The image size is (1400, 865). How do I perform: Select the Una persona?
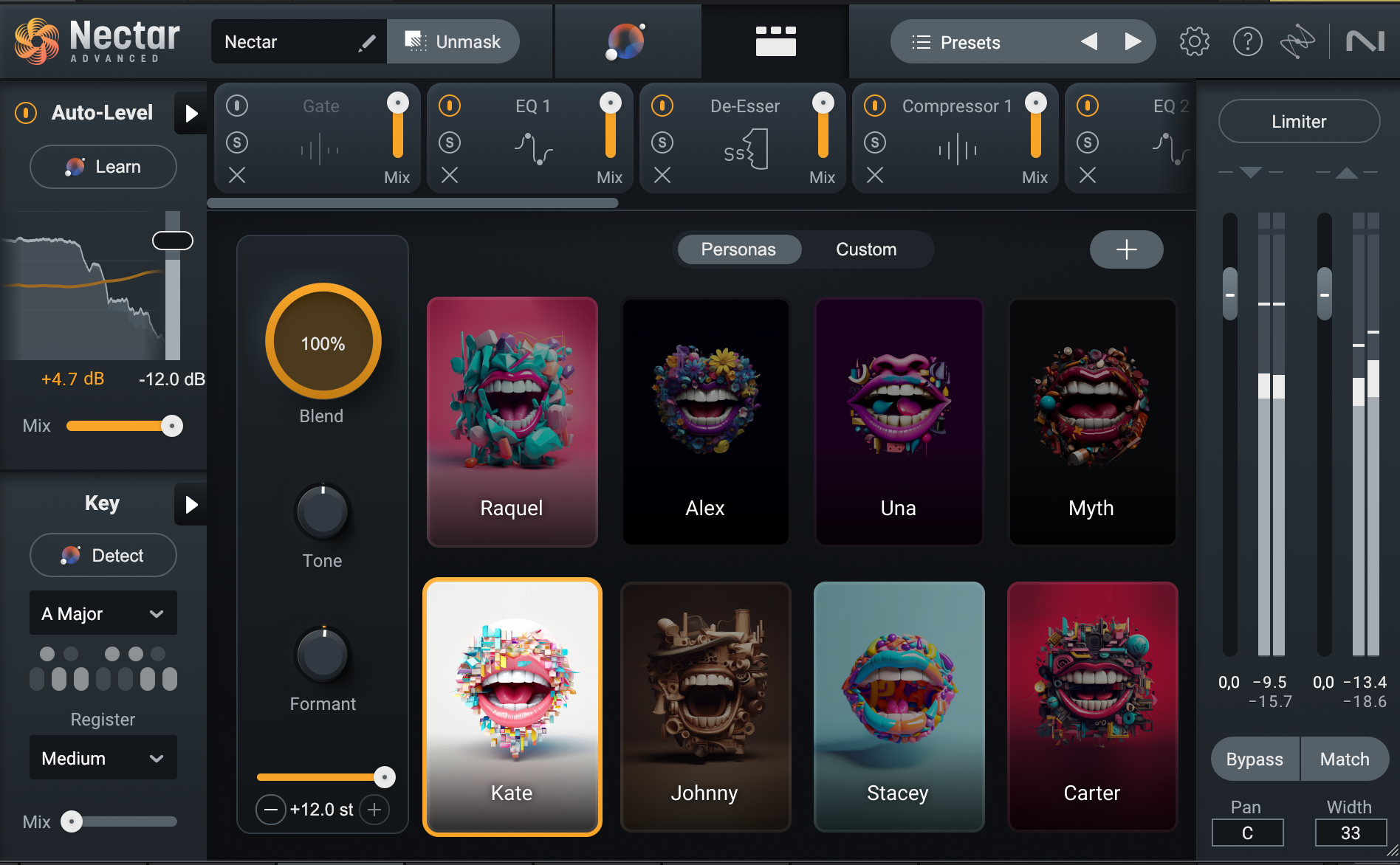pyautogui.click(x=899, y=421)
